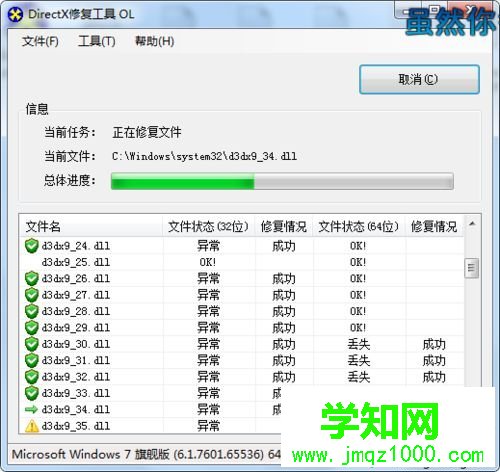Click the 总体进度 progress bar
Screen dimensions: 500x472
point(282,181)
